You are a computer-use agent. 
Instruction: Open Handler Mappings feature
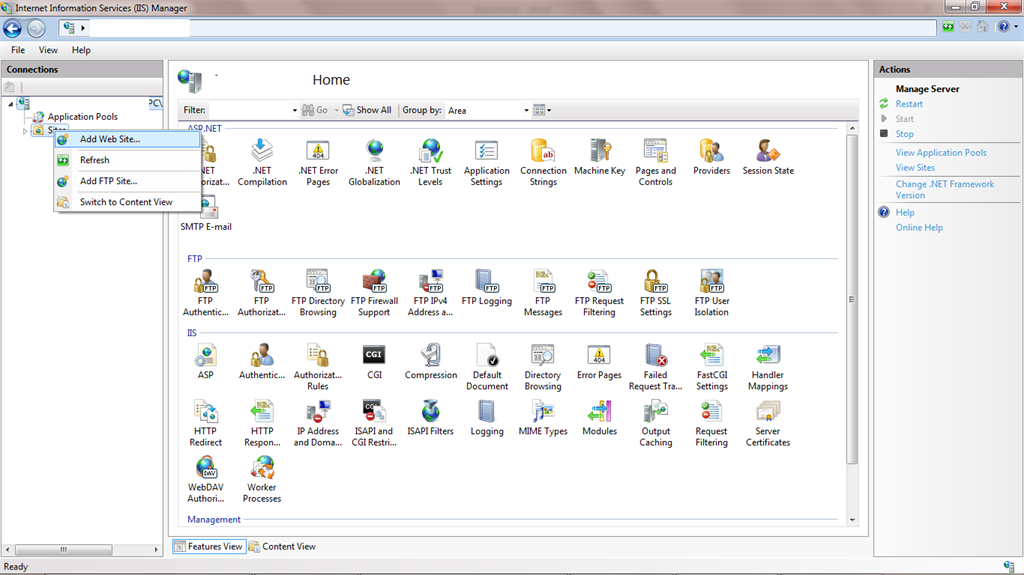768,367
